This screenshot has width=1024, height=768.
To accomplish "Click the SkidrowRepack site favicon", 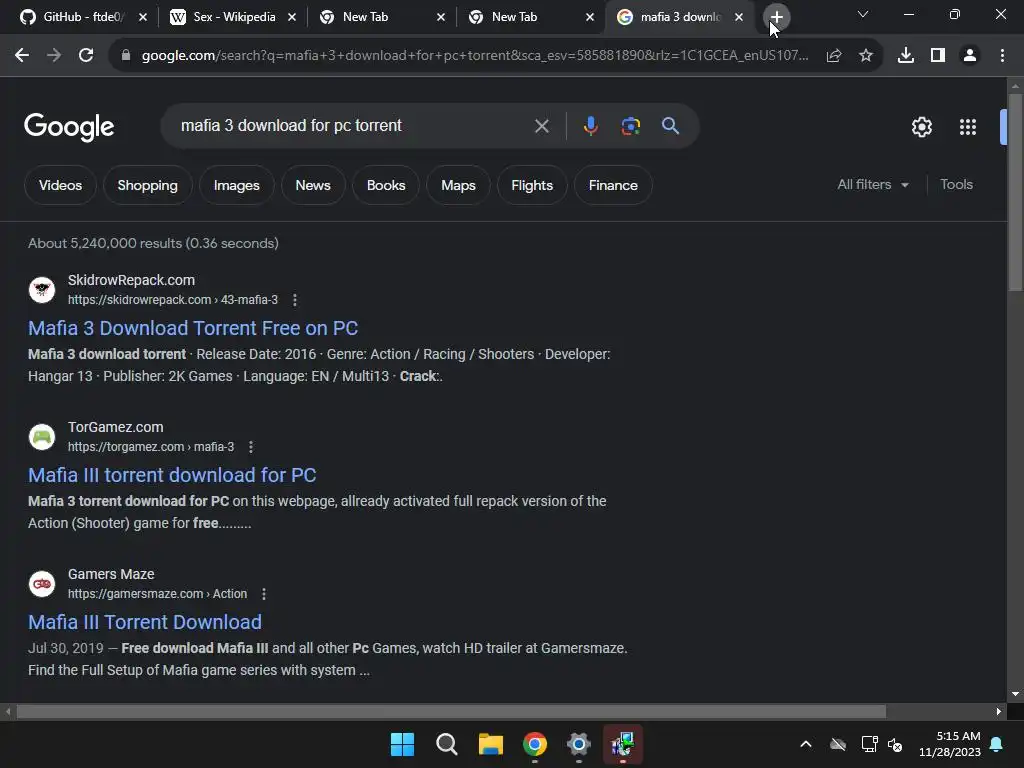I will tap(42, 289).
